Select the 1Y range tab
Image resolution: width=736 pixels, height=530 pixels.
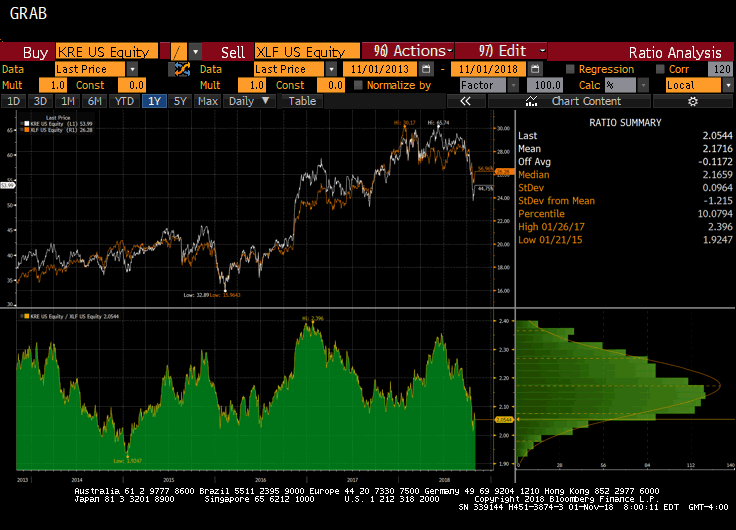[154, 101]
